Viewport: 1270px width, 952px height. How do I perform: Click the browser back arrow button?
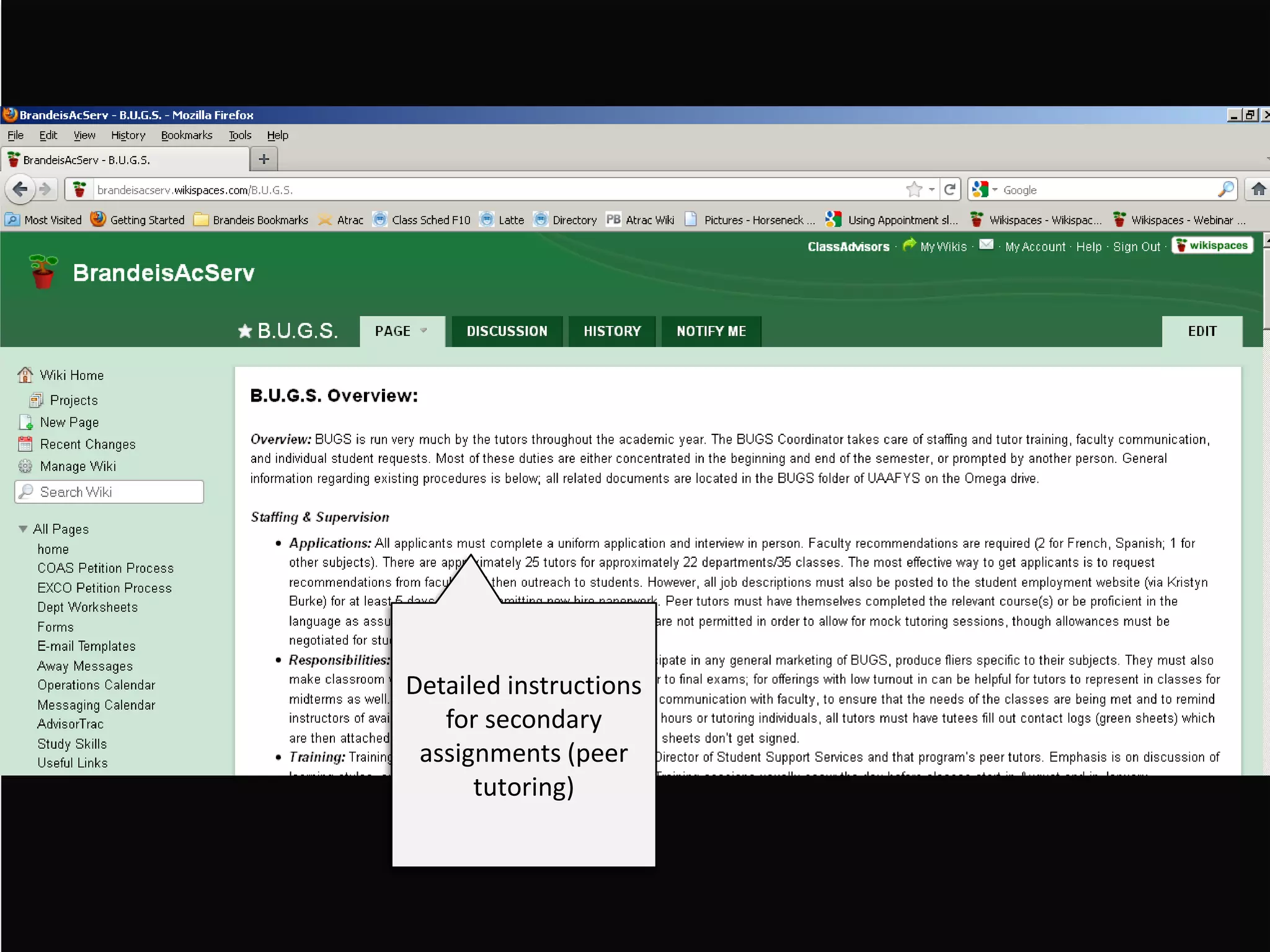point(20,189)
